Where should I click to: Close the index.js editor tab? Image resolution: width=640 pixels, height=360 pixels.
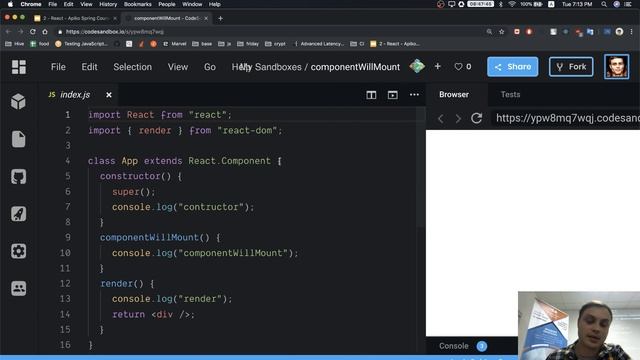click(x=109, y=95)
